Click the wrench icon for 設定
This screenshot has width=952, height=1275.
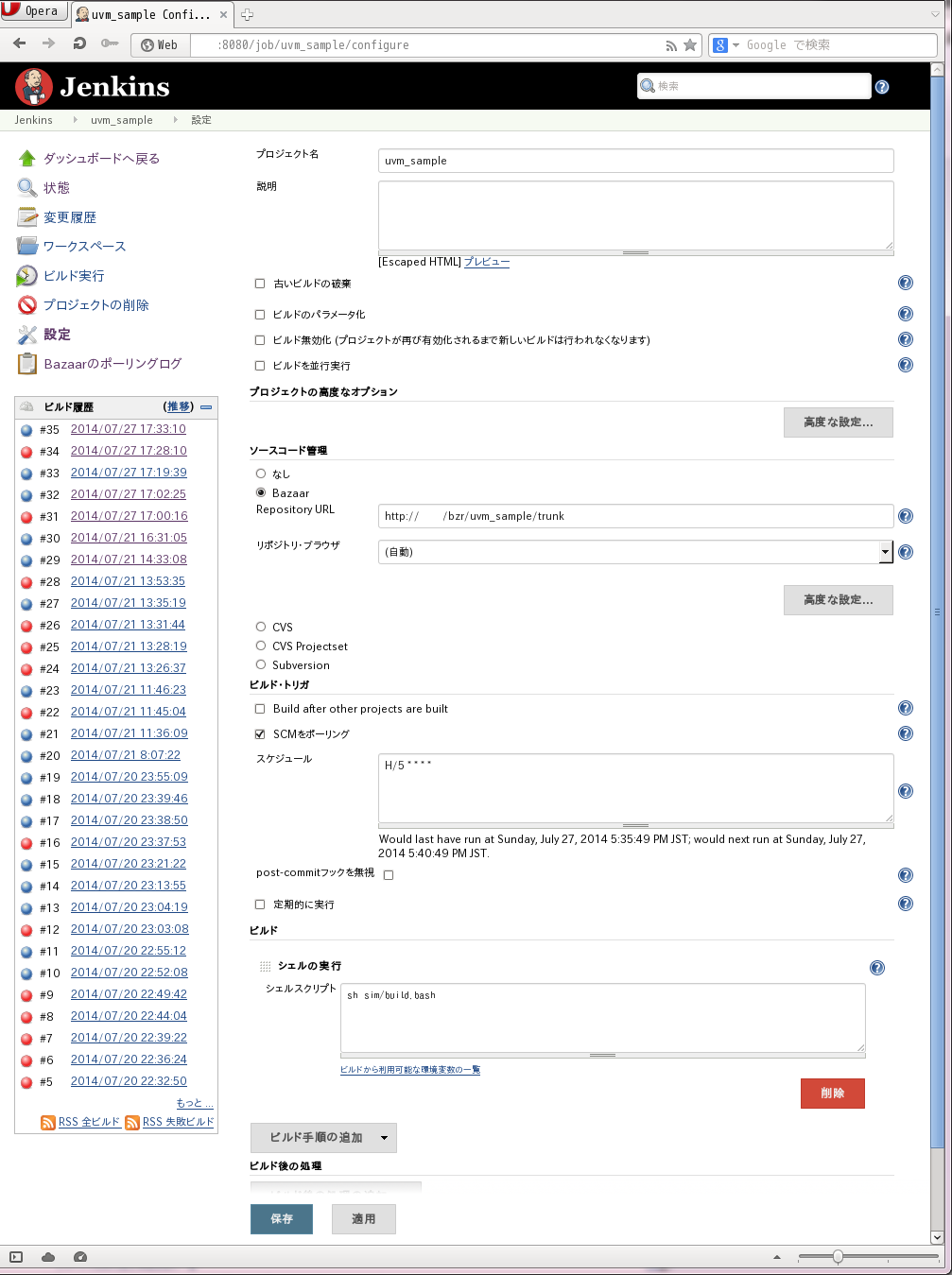click(27, 334)
